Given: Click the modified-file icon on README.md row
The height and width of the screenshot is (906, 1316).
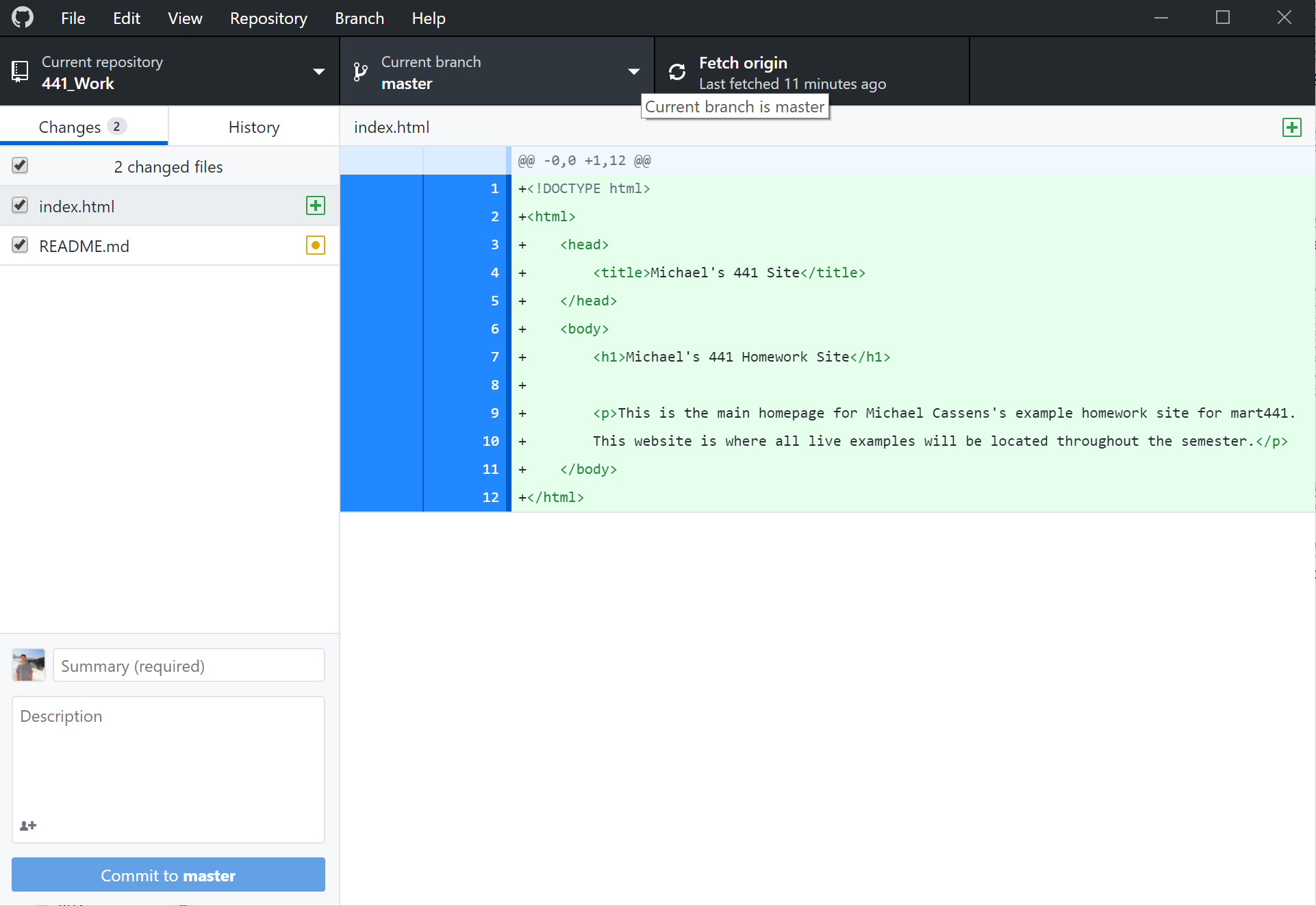Looking at the screenshot, I should (x=316, y=245).
